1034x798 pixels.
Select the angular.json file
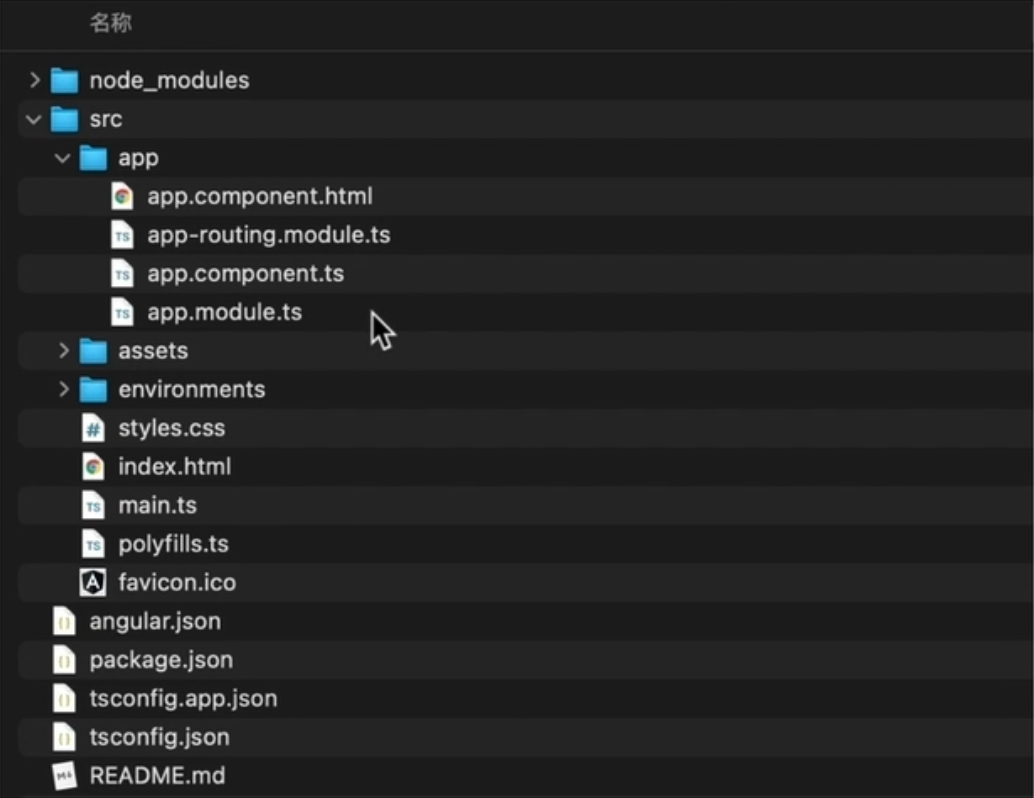[155, 621]
